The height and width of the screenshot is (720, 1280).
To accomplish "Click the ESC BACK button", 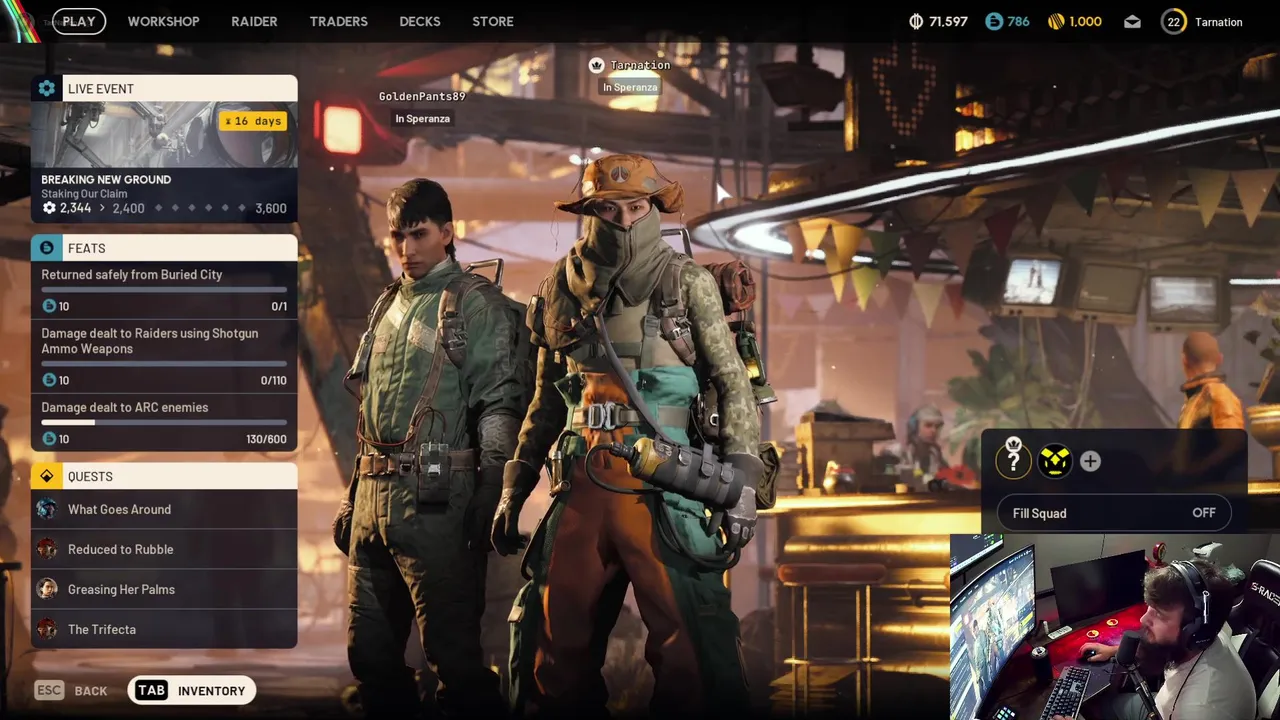I will pos(71,690).
